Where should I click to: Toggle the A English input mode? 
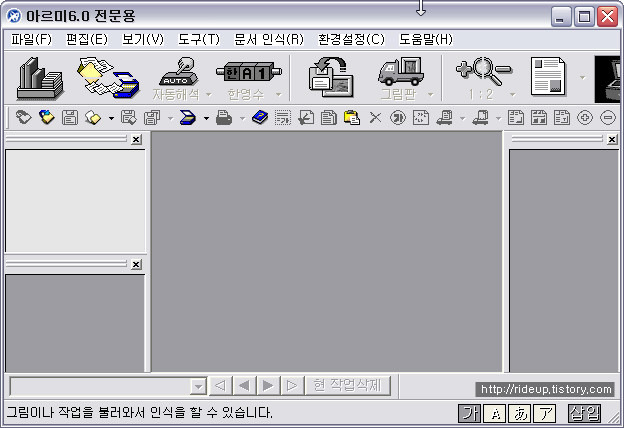click(495, 413)
